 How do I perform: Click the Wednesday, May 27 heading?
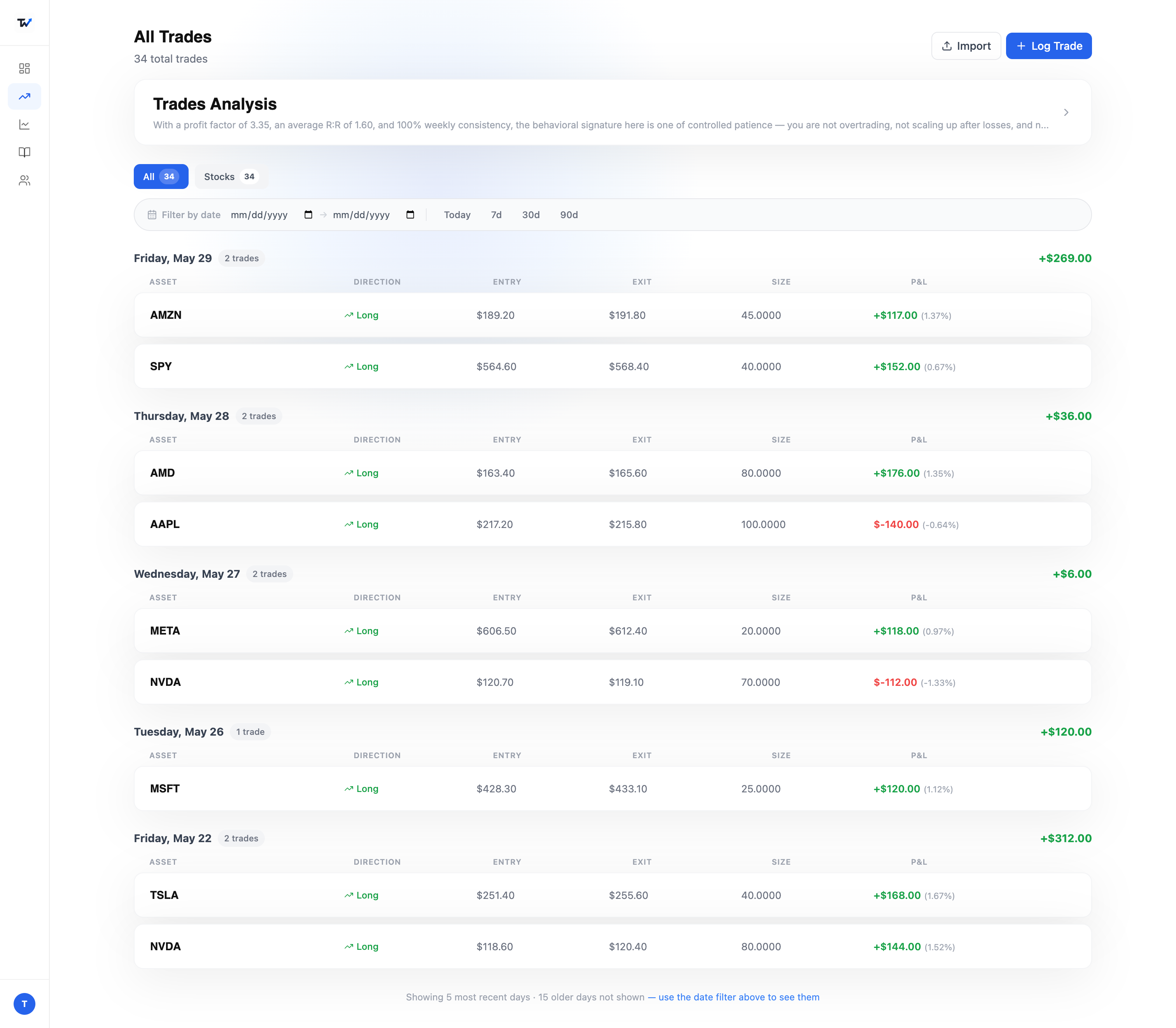click(x=187, y=573)
